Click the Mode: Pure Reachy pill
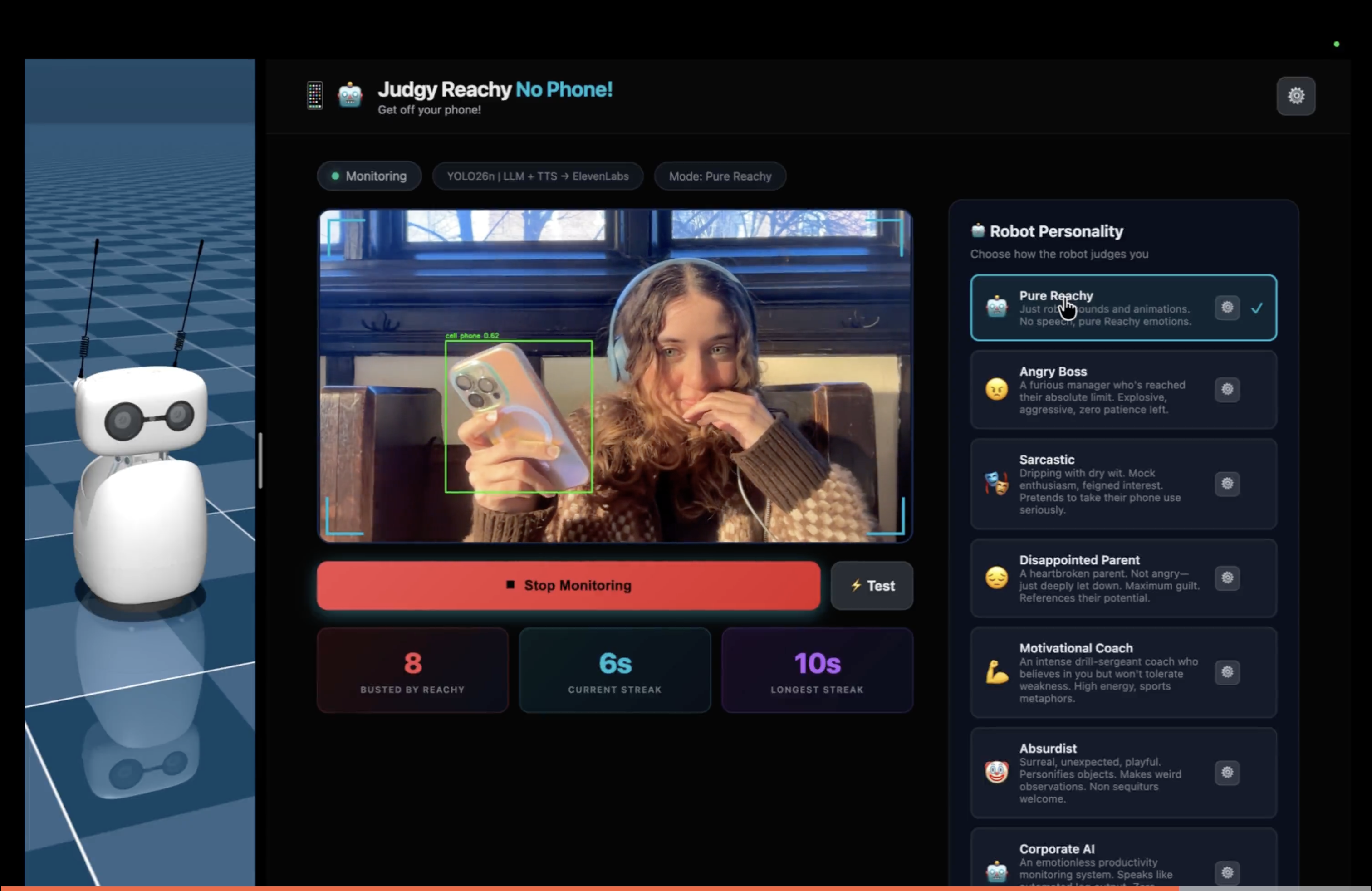1372x891 pixels. point(720,176)
